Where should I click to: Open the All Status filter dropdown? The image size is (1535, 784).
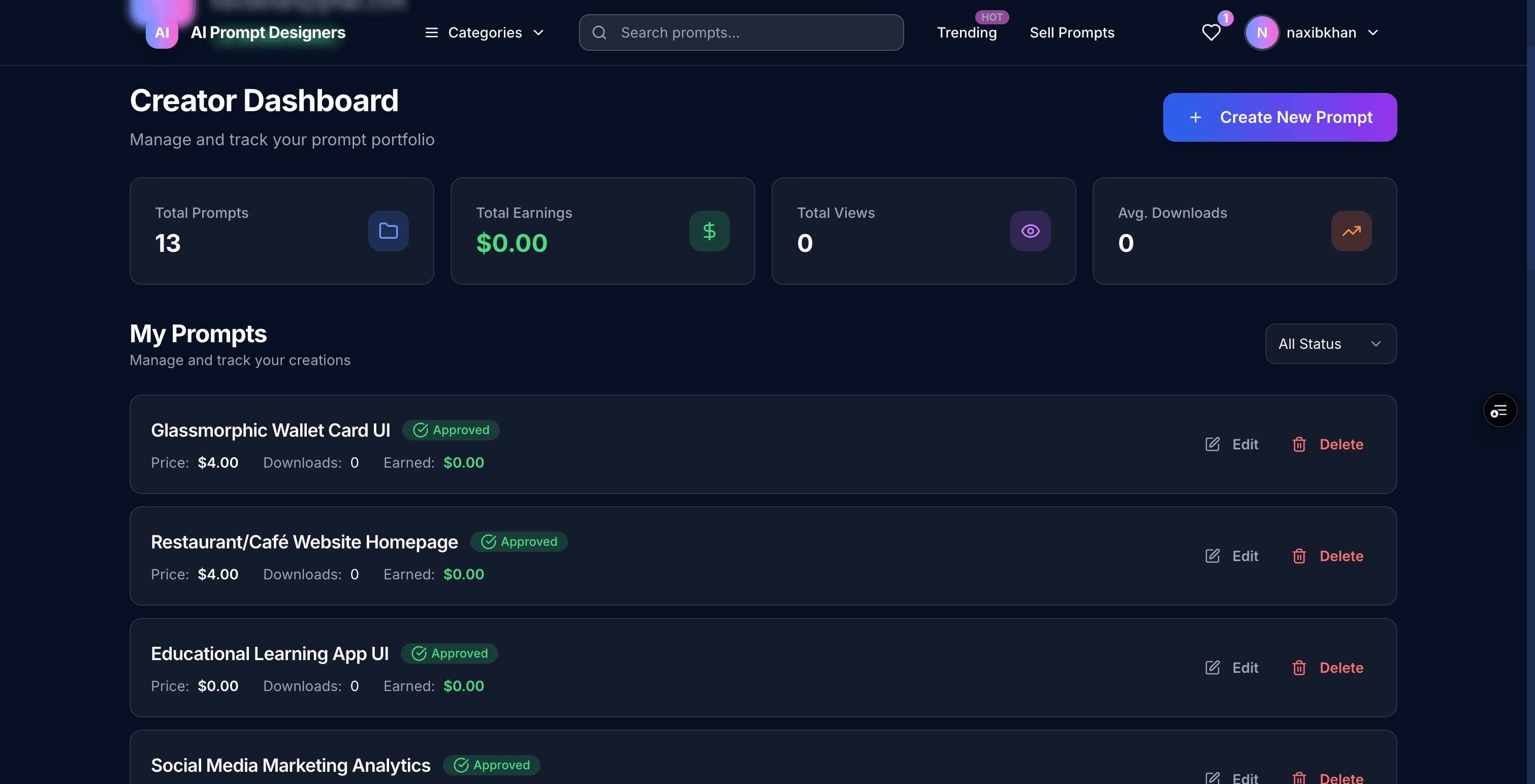pyautogui.click(x=1330, y=344)
